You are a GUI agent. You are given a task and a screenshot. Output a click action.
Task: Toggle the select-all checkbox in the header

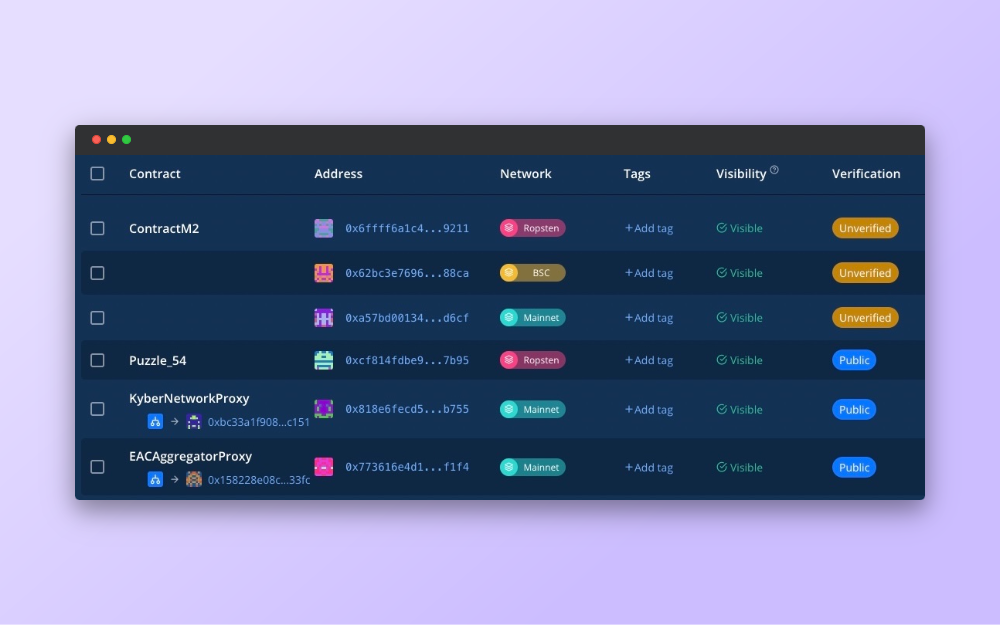(98, 173)
